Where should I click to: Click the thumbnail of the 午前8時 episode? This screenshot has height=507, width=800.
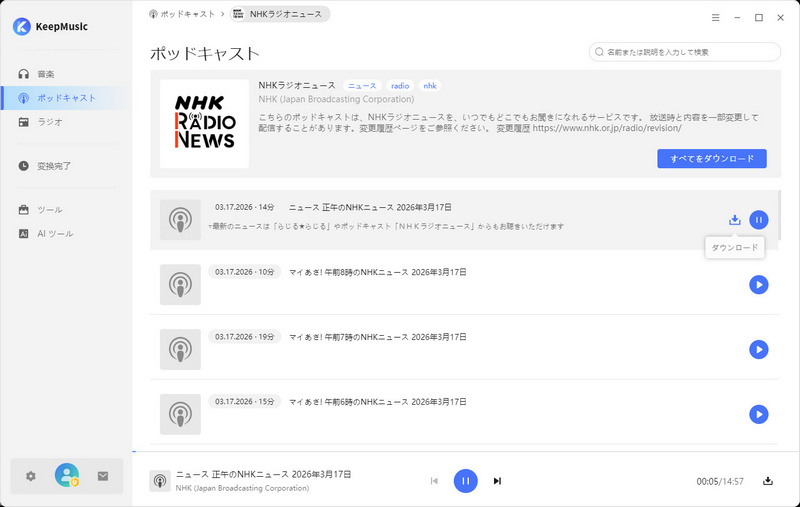click(180, 285)
